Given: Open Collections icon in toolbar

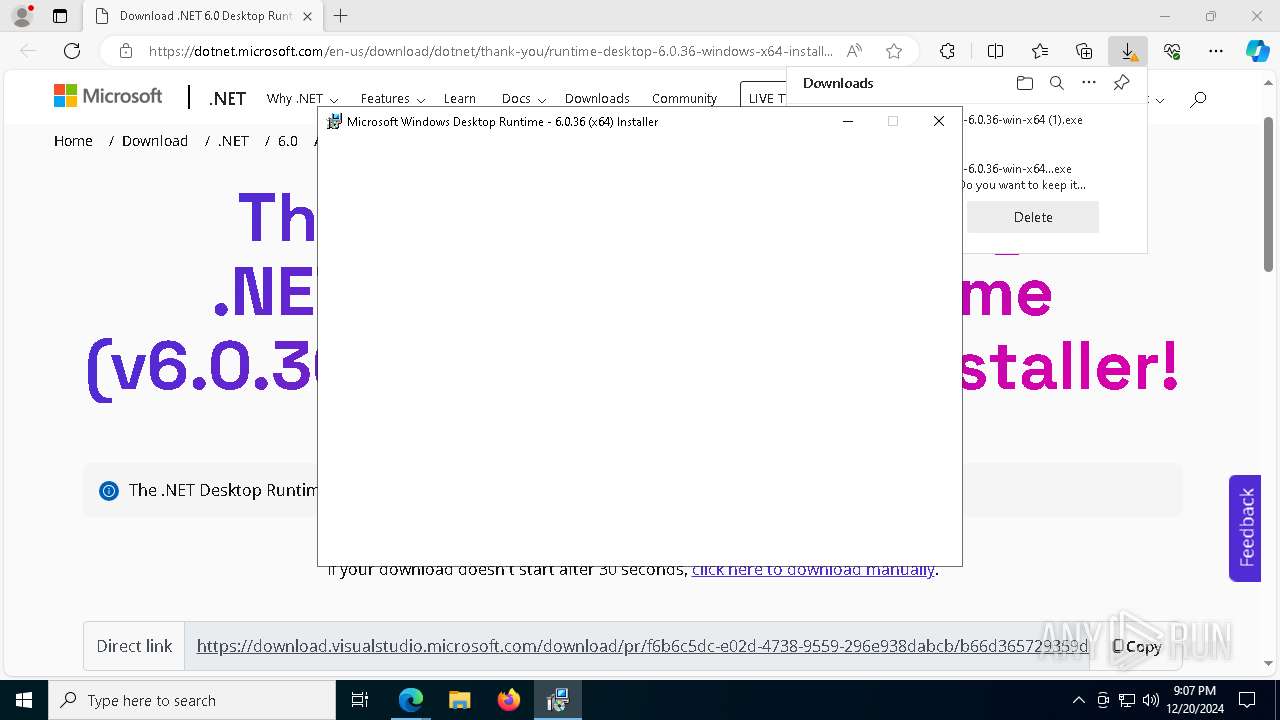Looking at the screenshot, I should click(1084, 51).
